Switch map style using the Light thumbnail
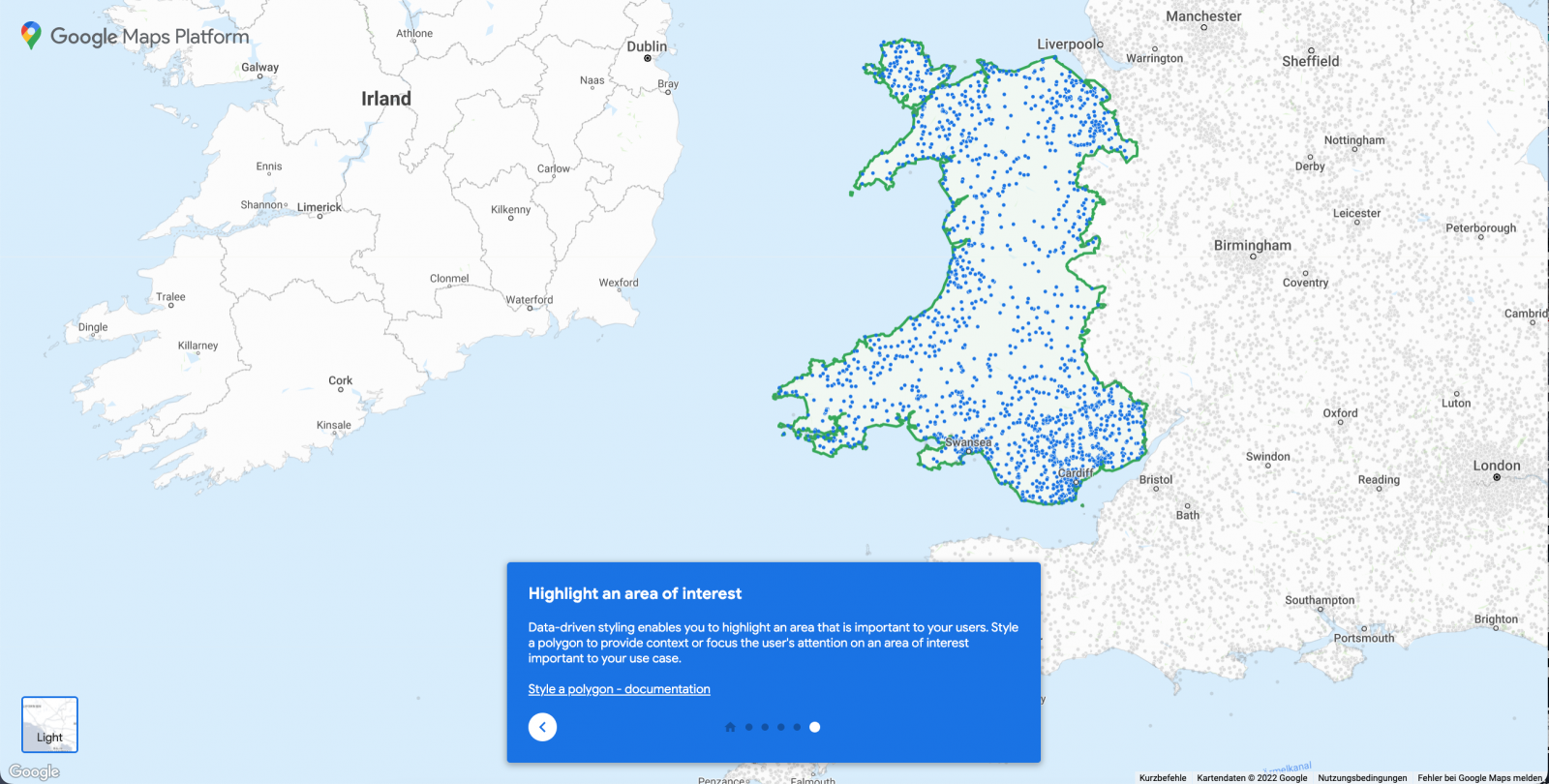This screenshot has width=1549, height=784. click(x=49, y=724)
